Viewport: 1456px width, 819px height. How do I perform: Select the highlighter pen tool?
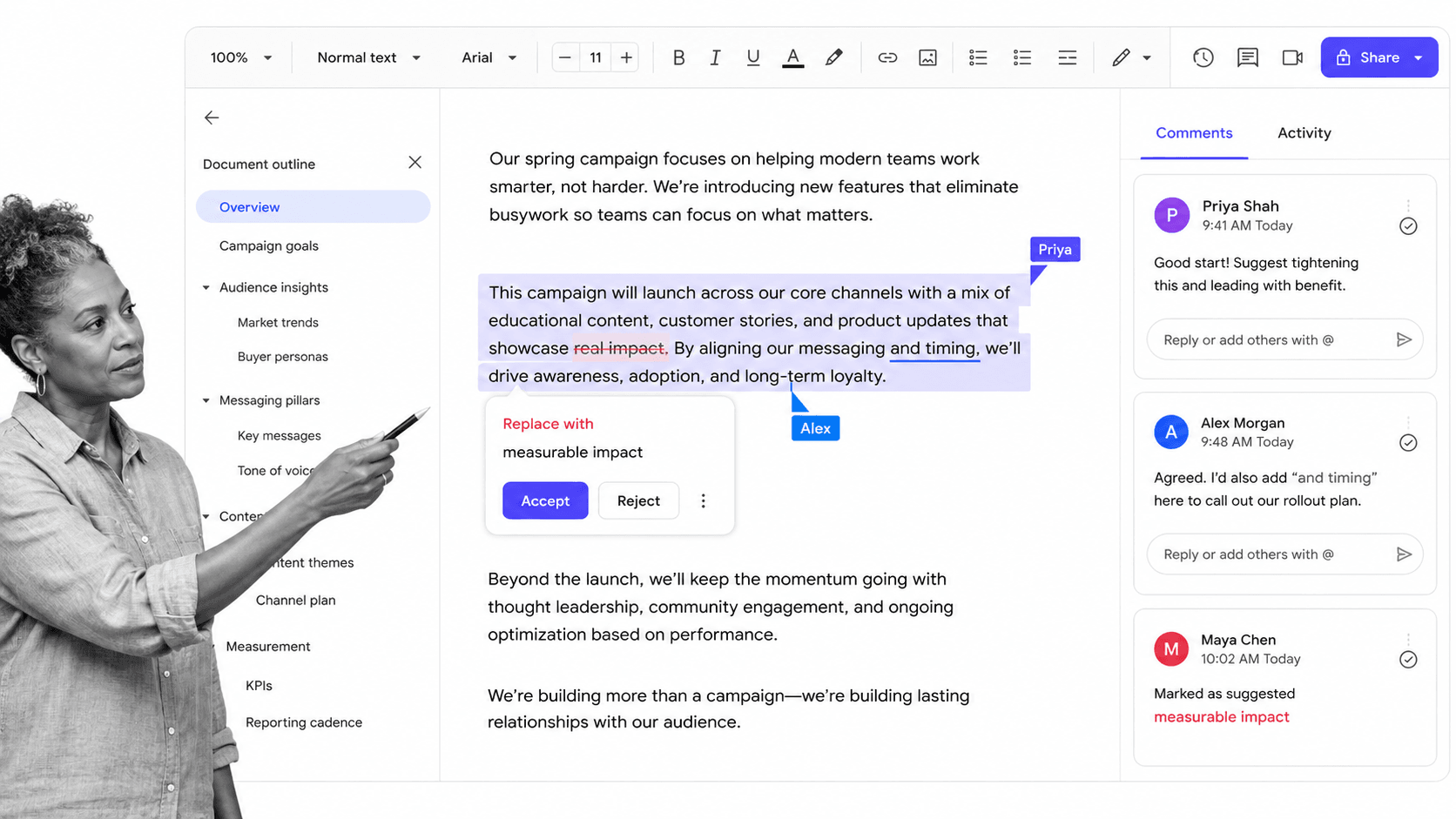(x=833, y=57)
